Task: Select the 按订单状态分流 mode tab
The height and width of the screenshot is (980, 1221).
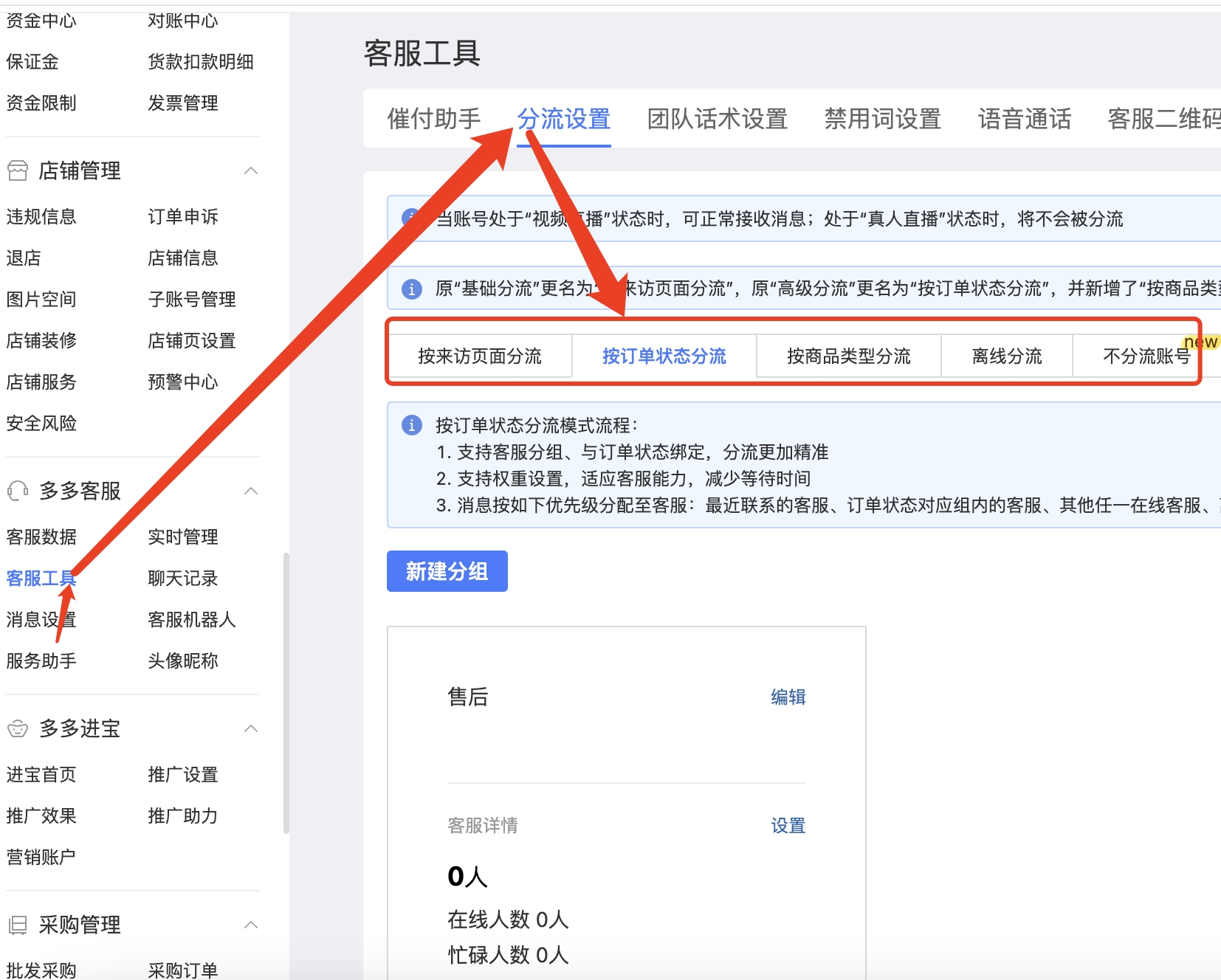Action: click(x=664, y=356)
